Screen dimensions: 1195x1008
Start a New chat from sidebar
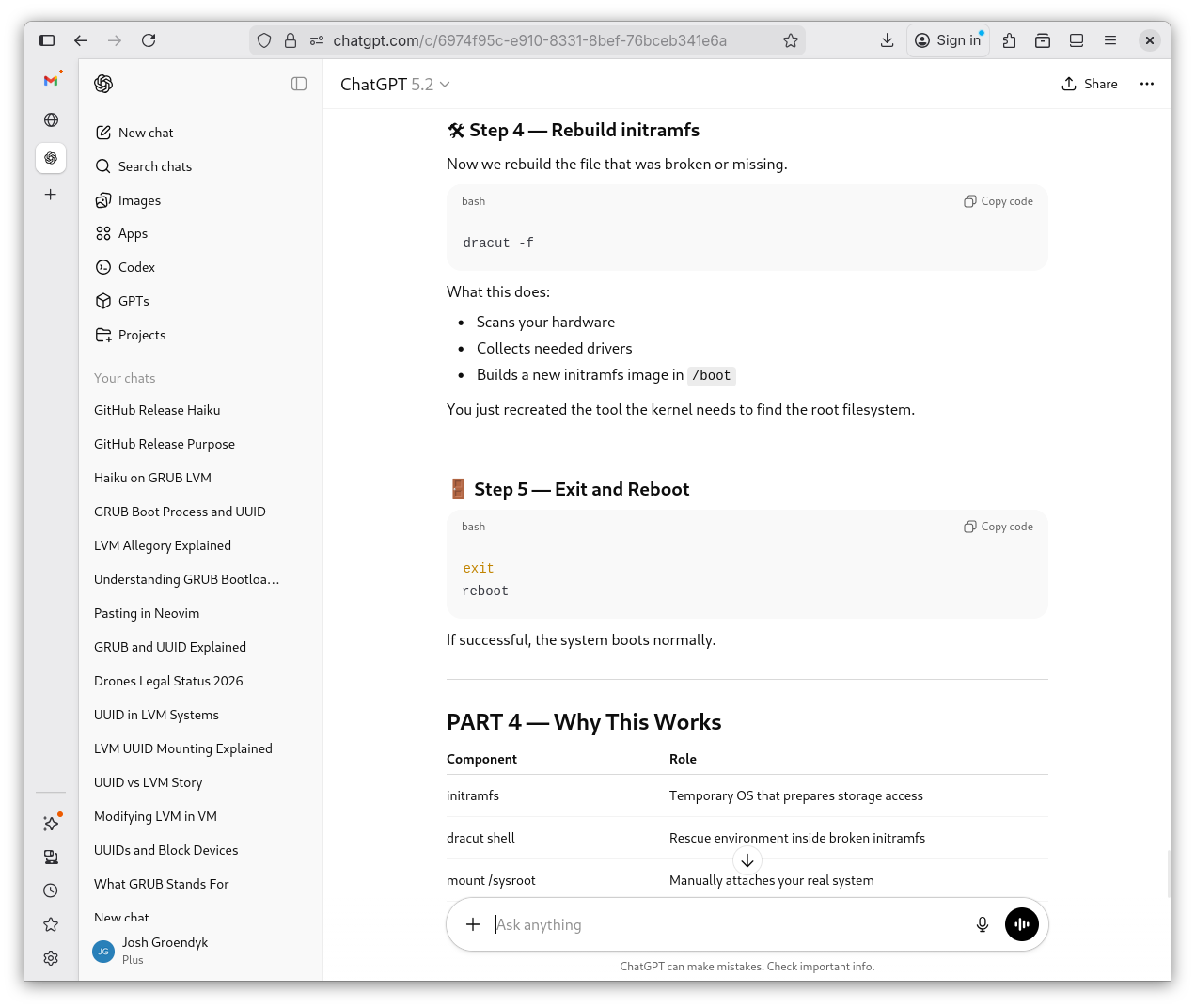[x=145, y=133]
